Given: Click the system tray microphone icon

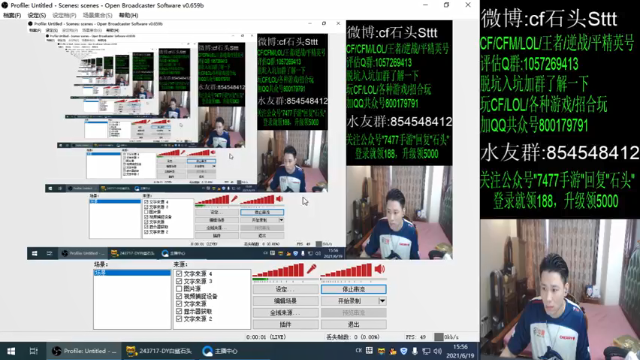Looking at the screenshot, I should (415, 351).
